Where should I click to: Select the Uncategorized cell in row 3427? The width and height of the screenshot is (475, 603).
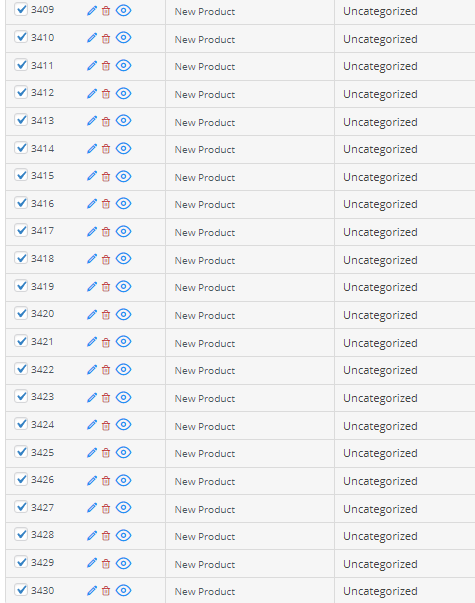click(380, 509)
